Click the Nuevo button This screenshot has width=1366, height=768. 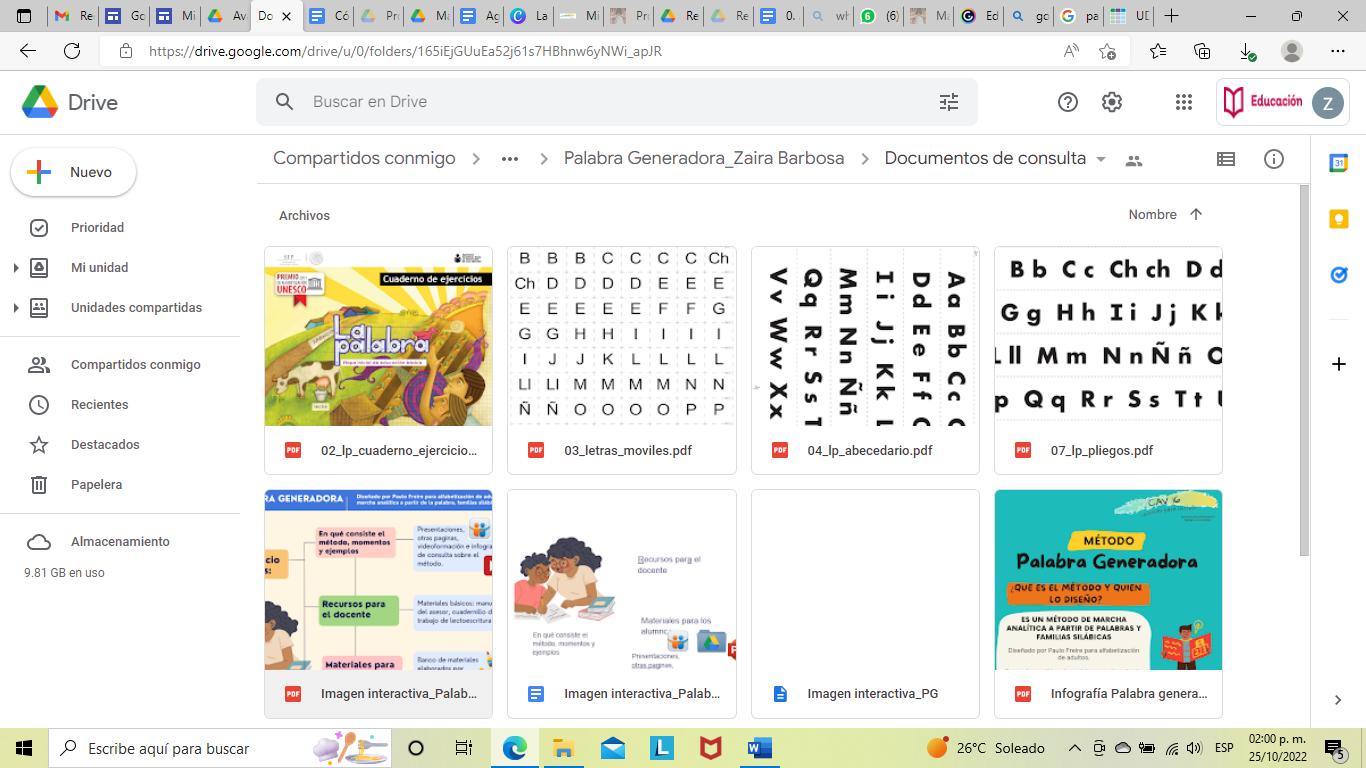pos(74,173)
